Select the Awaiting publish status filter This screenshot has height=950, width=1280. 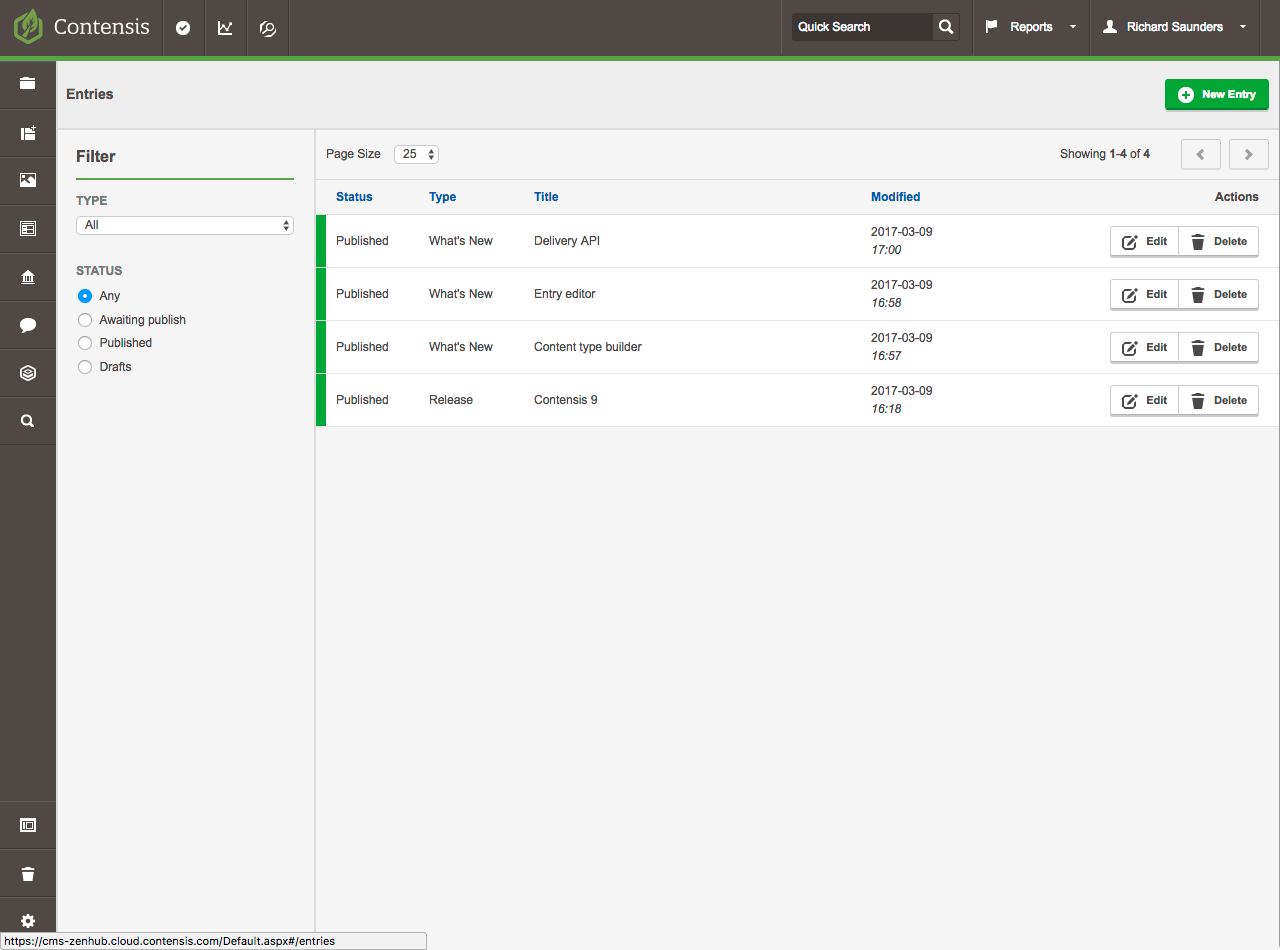click(85, 320)
